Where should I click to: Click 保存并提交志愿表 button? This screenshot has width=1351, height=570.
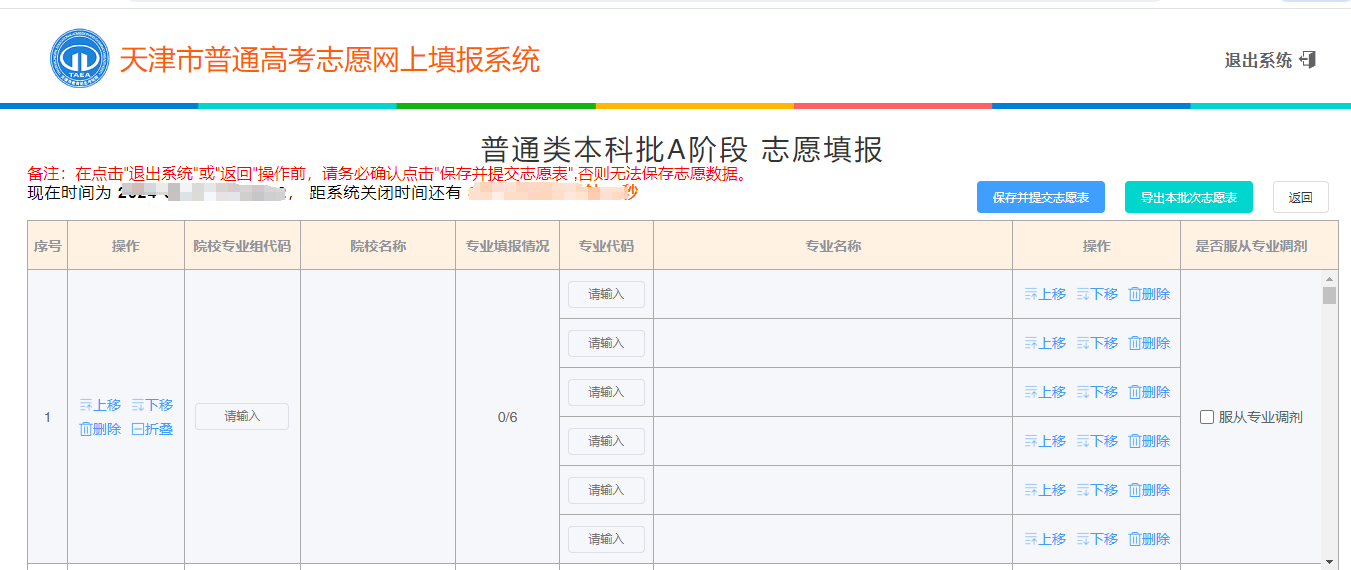click(x=1041, y=198)
